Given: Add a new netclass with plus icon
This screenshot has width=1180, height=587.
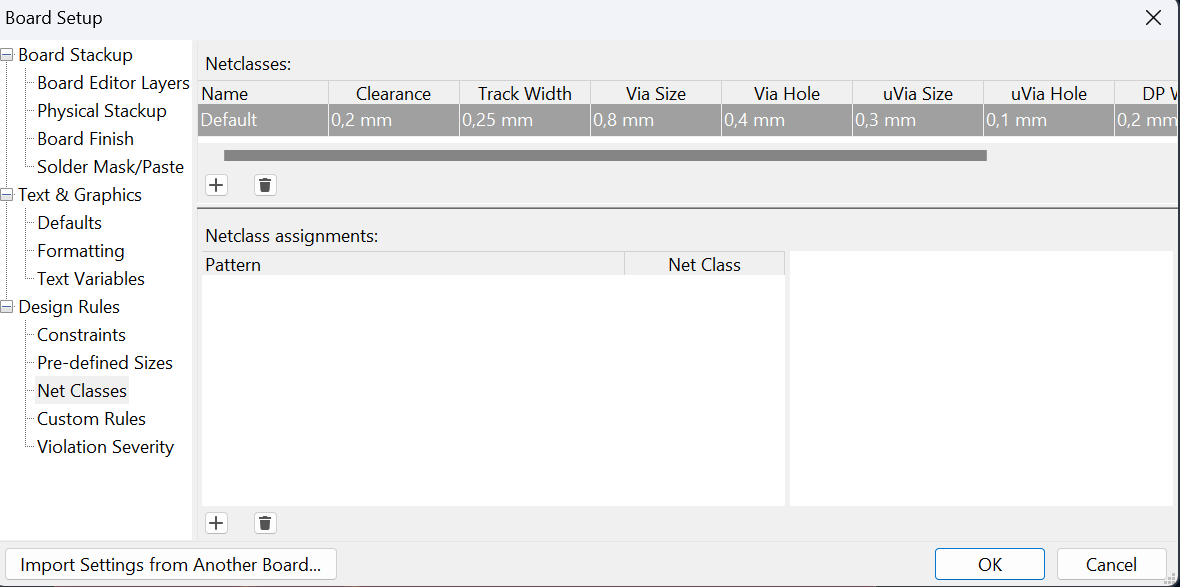Looking at the screenshot, I should click(x=217, y=185).
